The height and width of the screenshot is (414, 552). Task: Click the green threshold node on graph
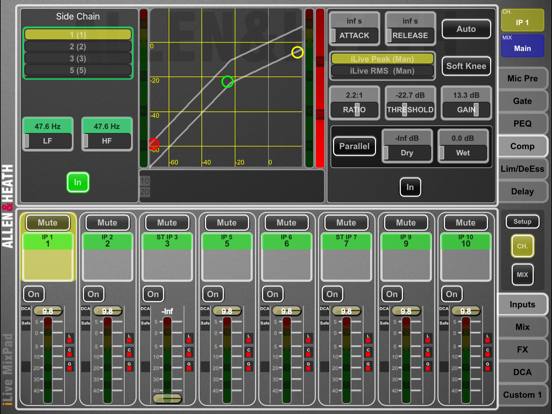click(x=227, y=82)
